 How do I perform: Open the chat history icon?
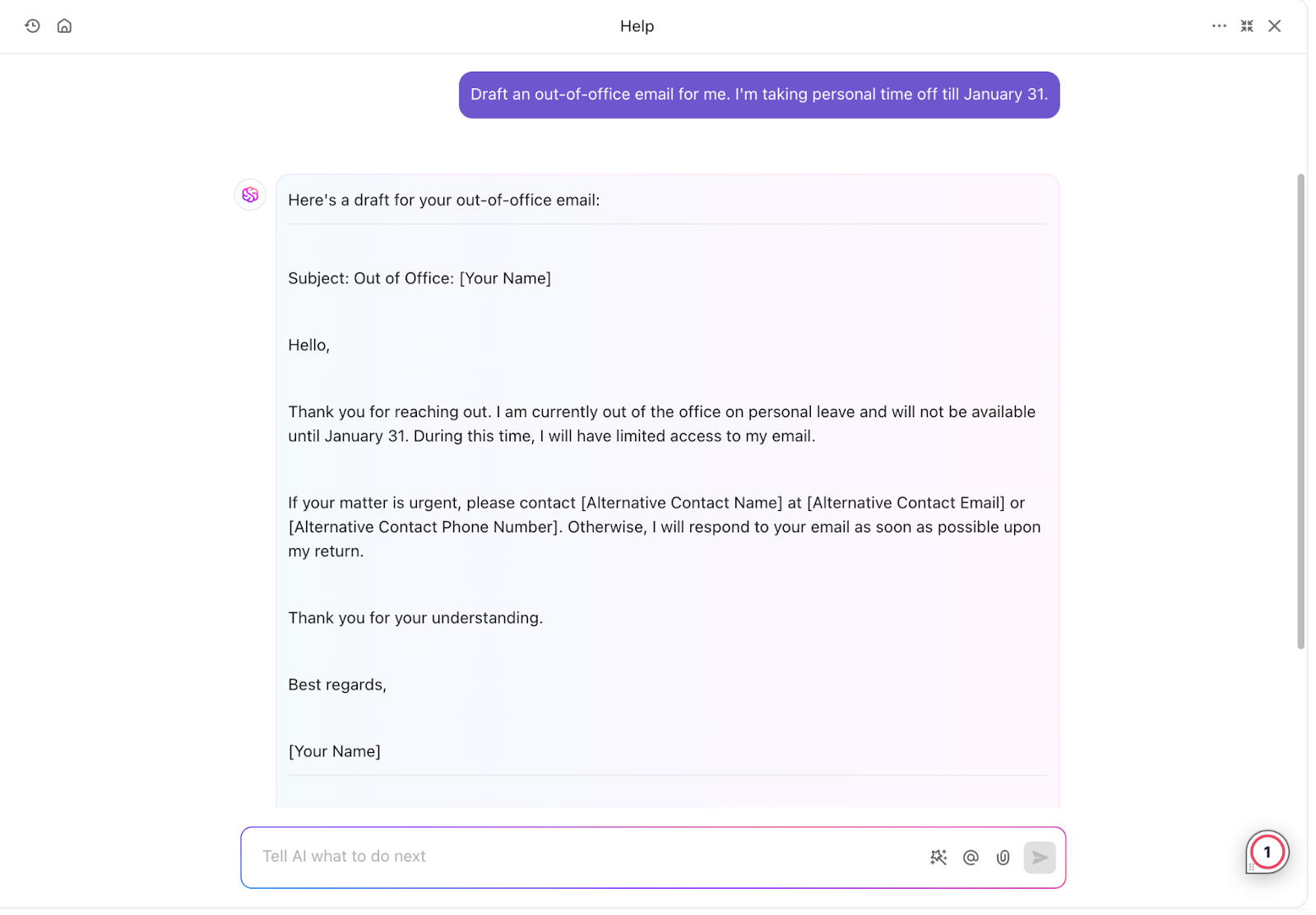click(x=32, y=26)
